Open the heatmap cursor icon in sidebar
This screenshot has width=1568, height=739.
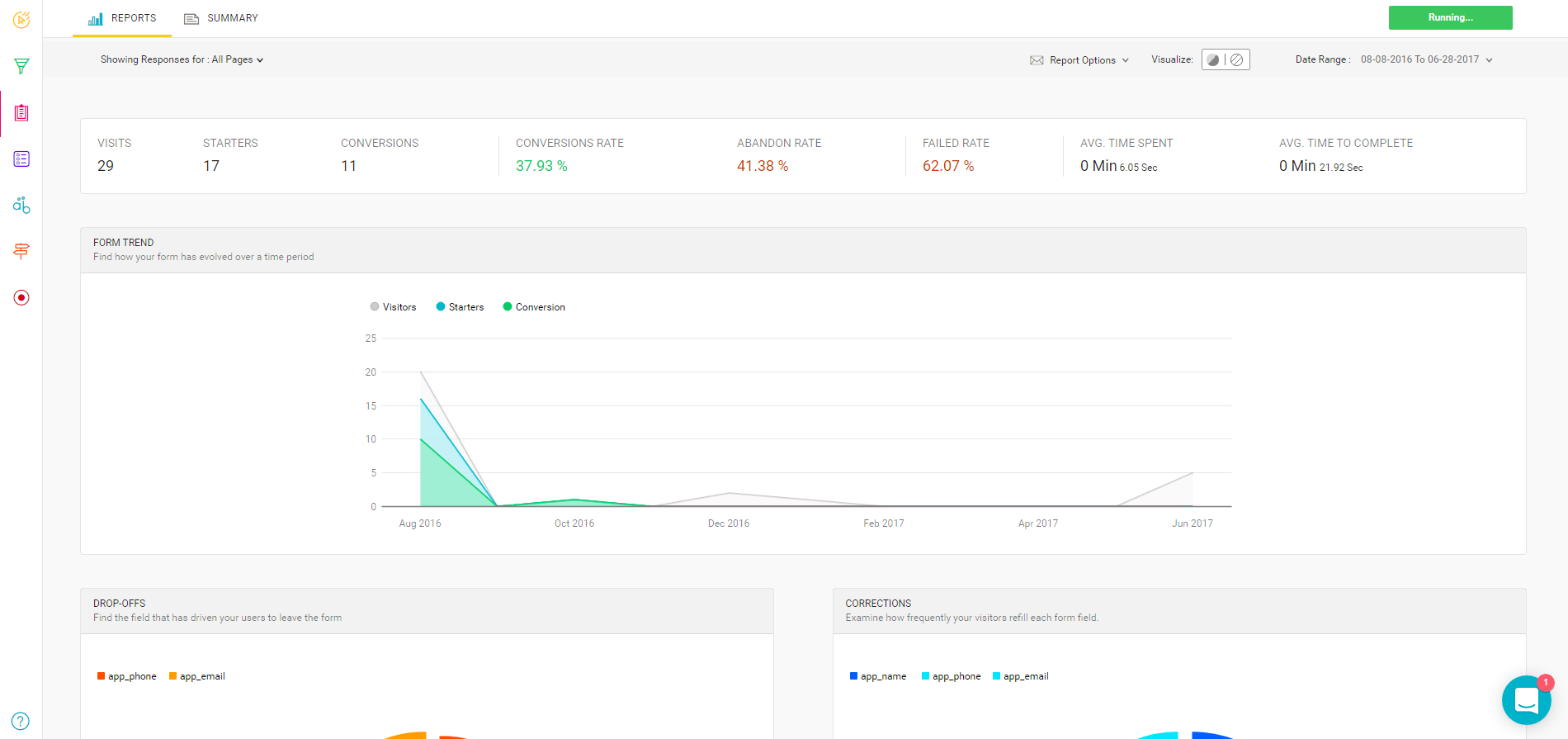[x=21, y=20]
